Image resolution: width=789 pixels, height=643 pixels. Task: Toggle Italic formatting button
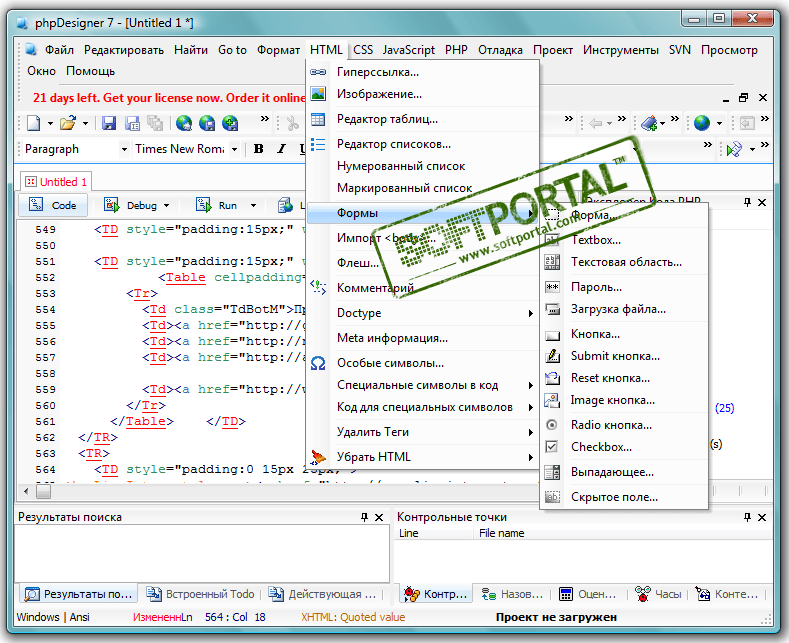(281, 149)
